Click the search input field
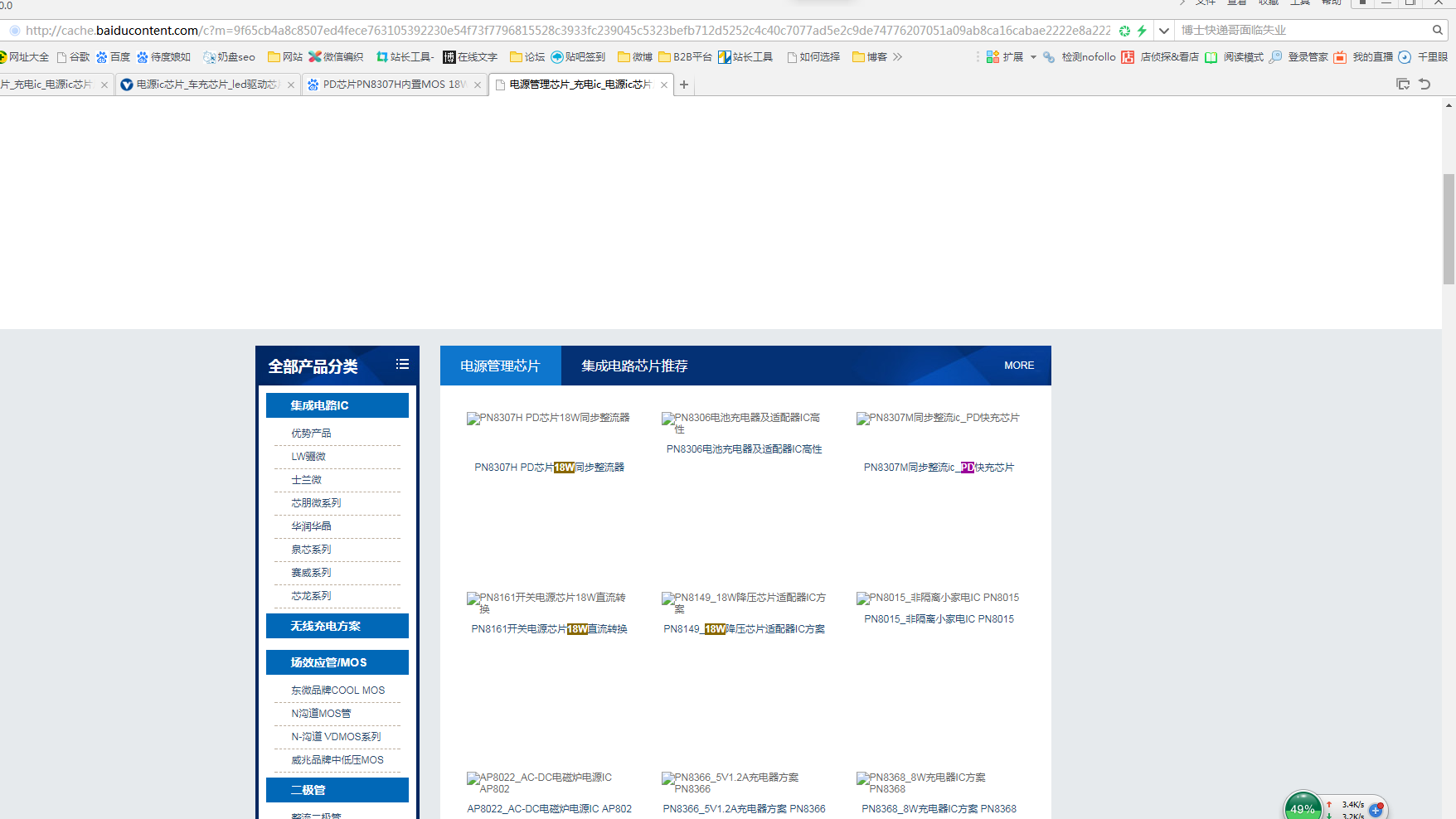 click(1302, 30)
